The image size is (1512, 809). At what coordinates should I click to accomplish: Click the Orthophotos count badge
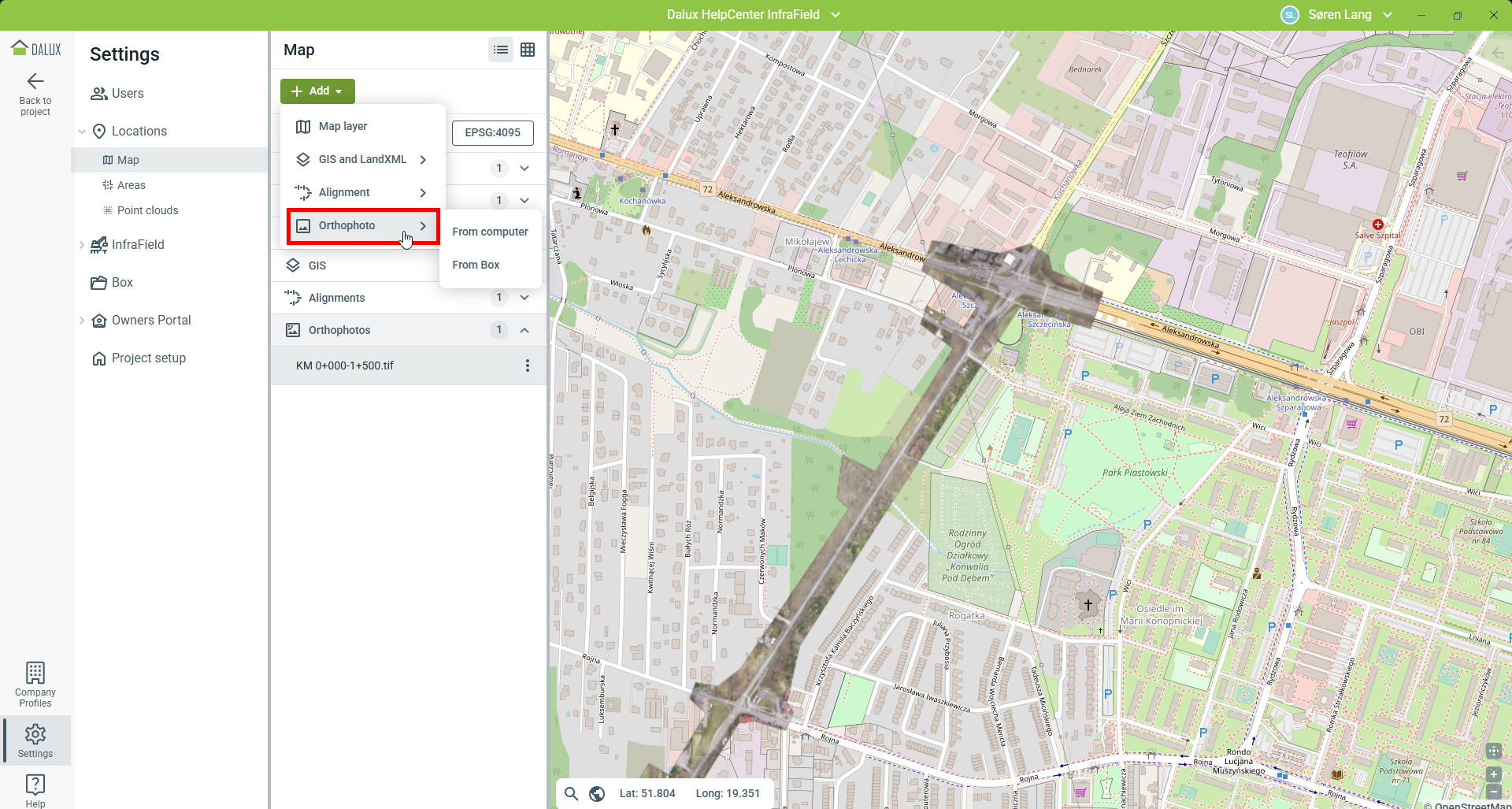pos(499,330)
